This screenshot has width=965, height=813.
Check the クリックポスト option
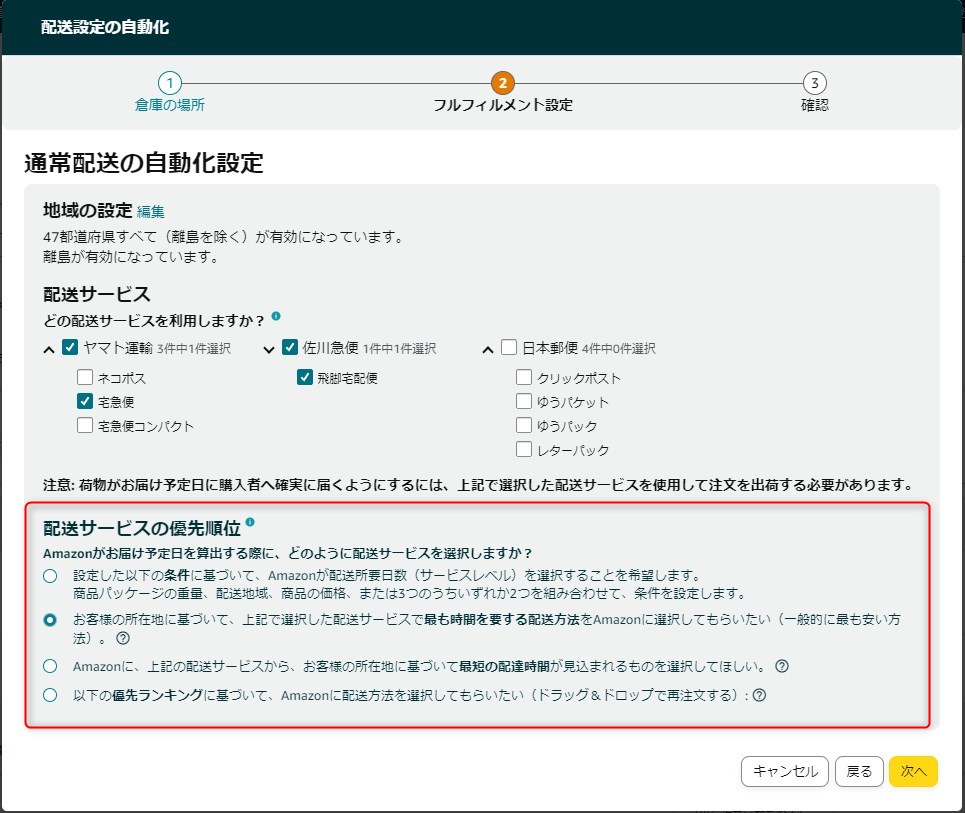[x=524, y=377]
